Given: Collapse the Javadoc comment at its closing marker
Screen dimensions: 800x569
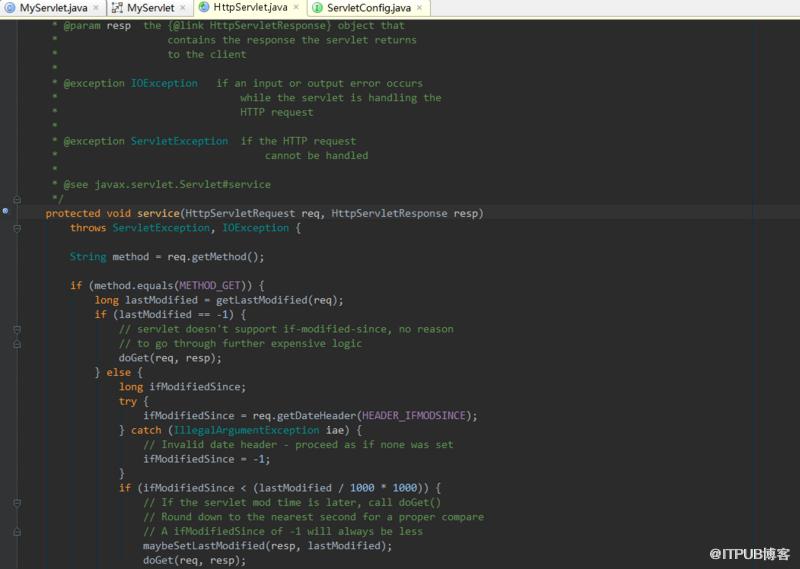Looking at the screenshot, I should [x=17, y=199].
